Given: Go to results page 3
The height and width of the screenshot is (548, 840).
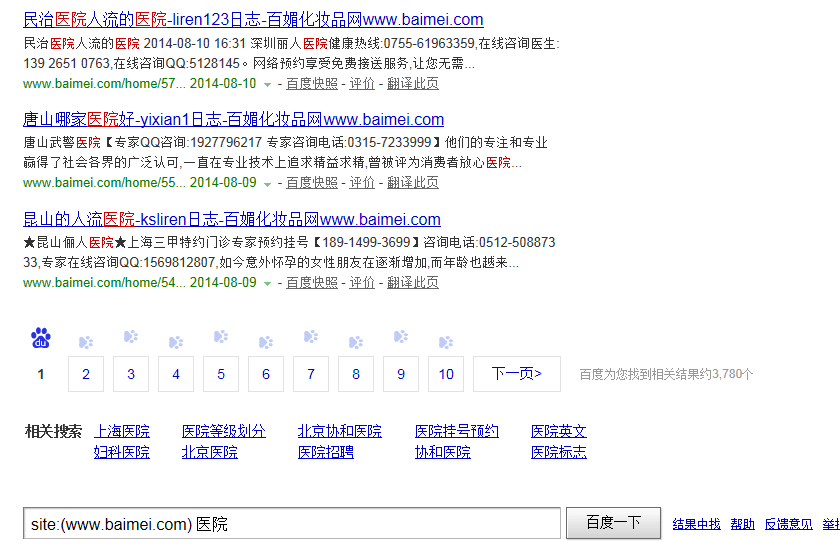Looking at the screenshot, I should (131, 374).
